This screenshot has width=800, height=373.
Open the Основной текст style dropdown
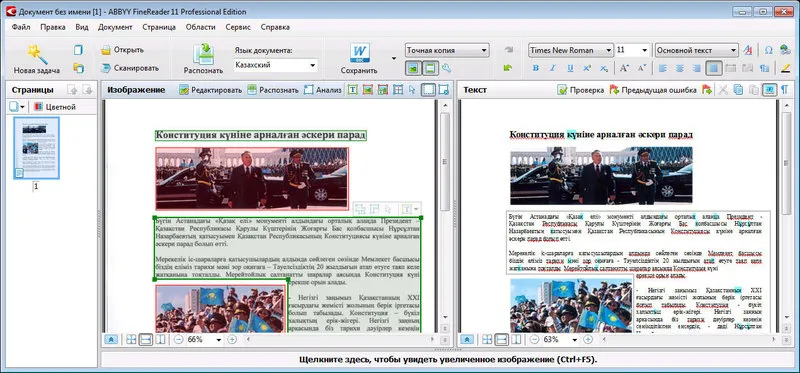point(734,51)
